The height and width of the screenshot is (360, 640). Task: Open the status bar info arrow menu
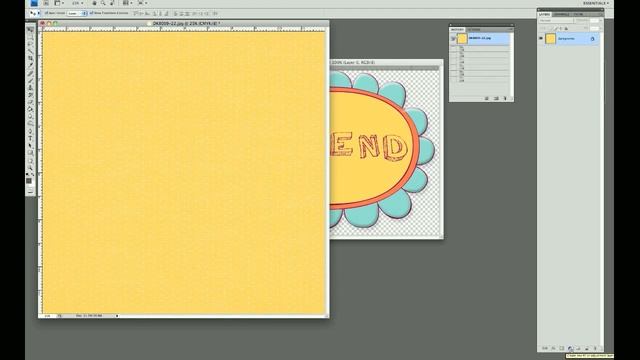coord(117,316)
